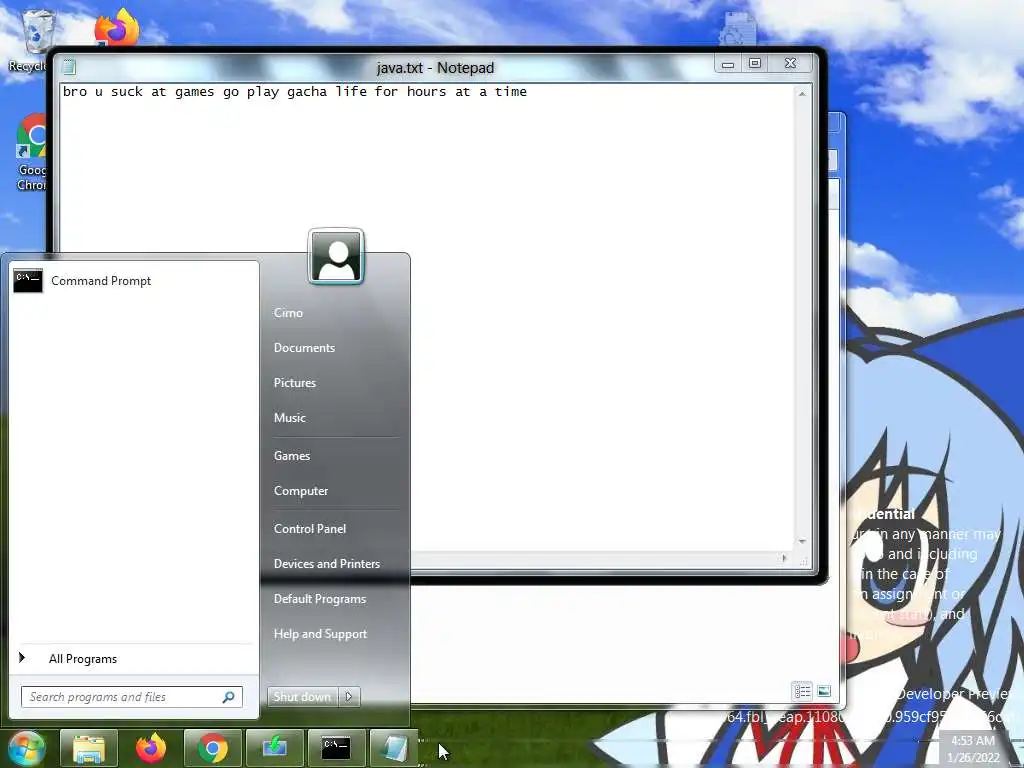
Task: Expand the Shut down options arrow
Action: pos(349,697)
